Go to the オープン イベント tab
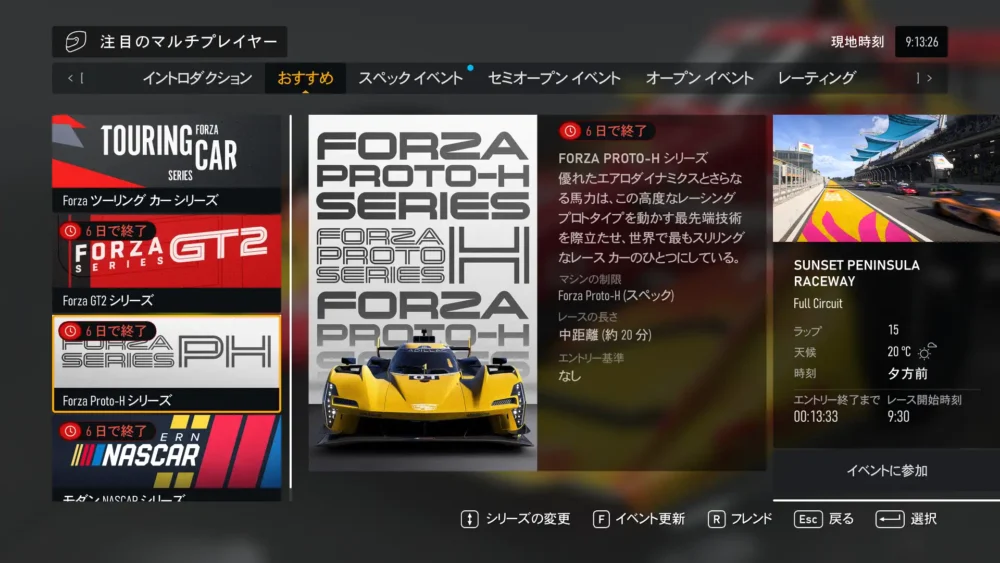 click(699, 78)
